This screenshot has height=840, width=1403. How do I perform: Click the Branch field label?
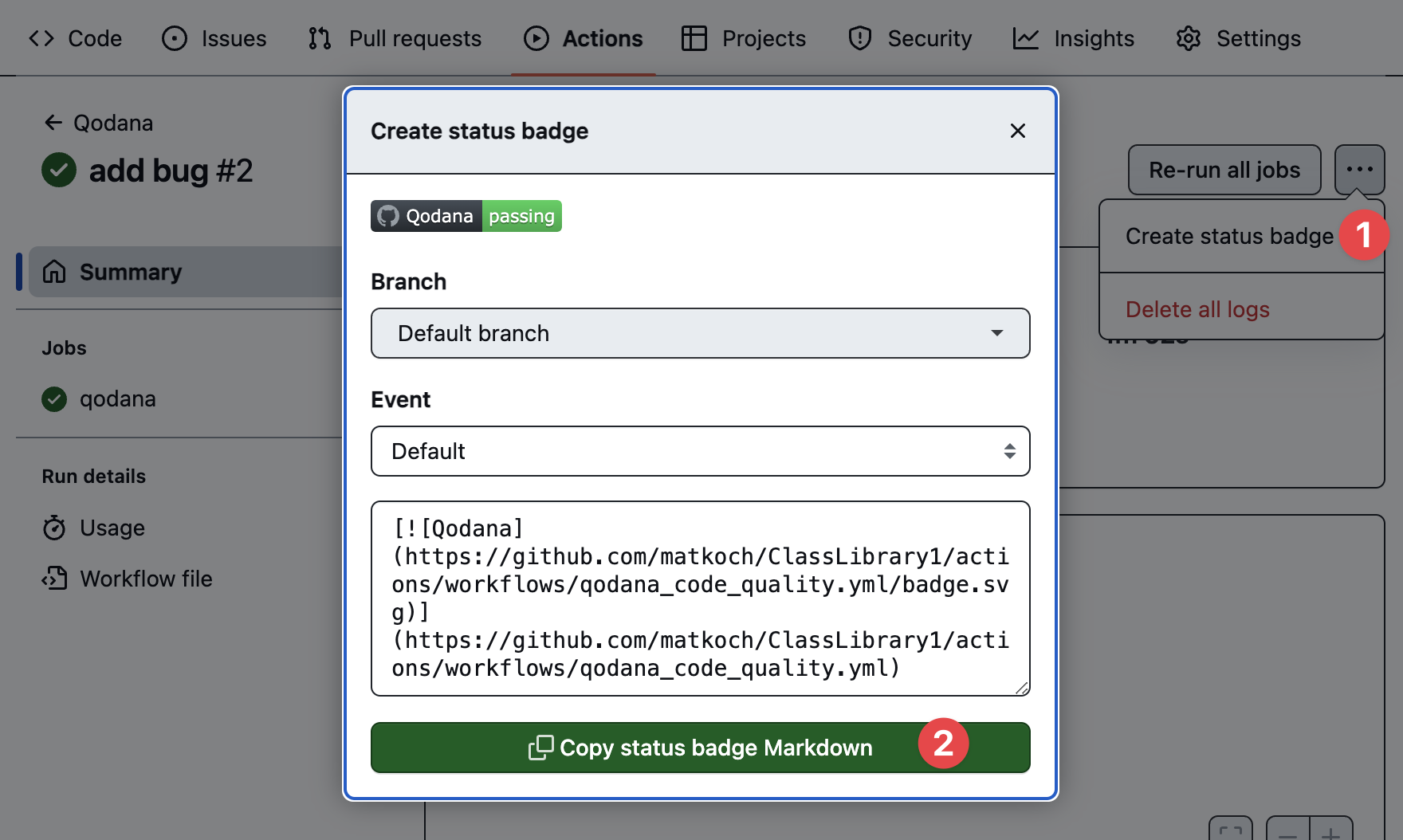coord(409,282)
